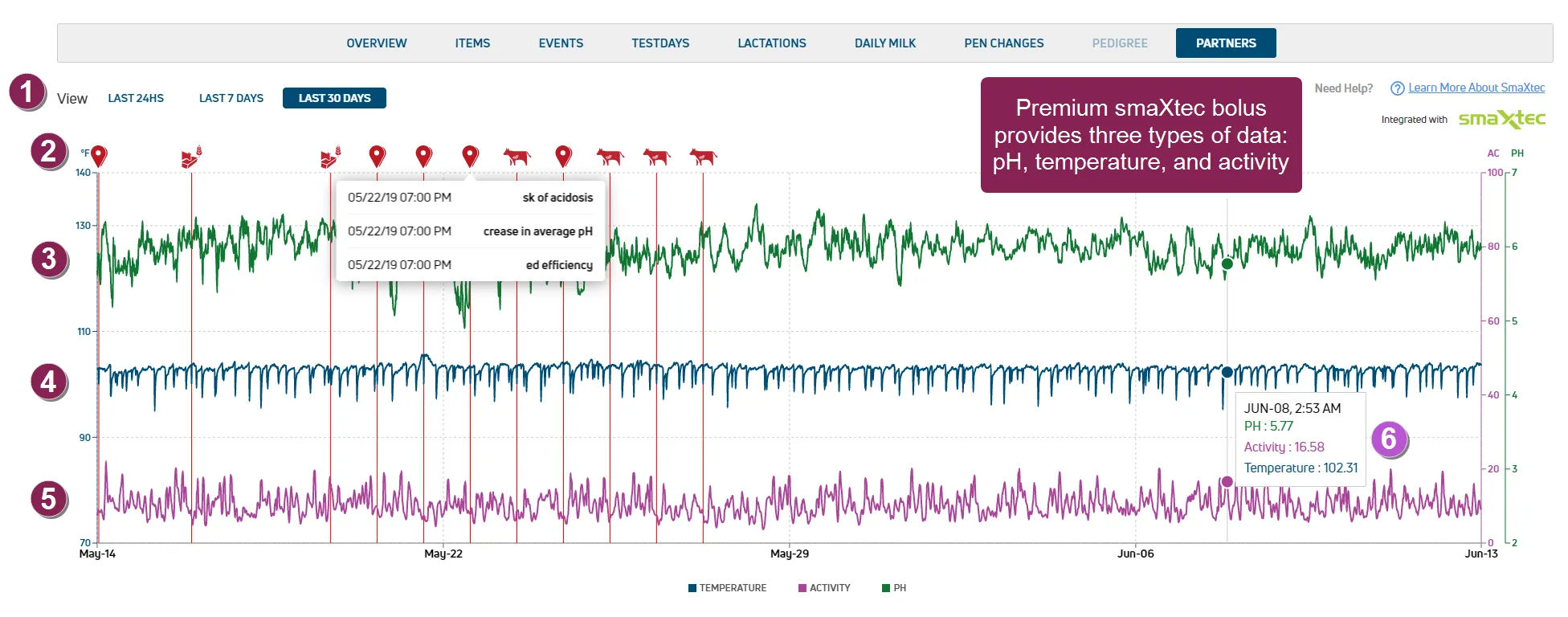The width and height of the screenshot is (1568, 617).
Task: Open the Daily Milk tab
Action: pos(885,43)
